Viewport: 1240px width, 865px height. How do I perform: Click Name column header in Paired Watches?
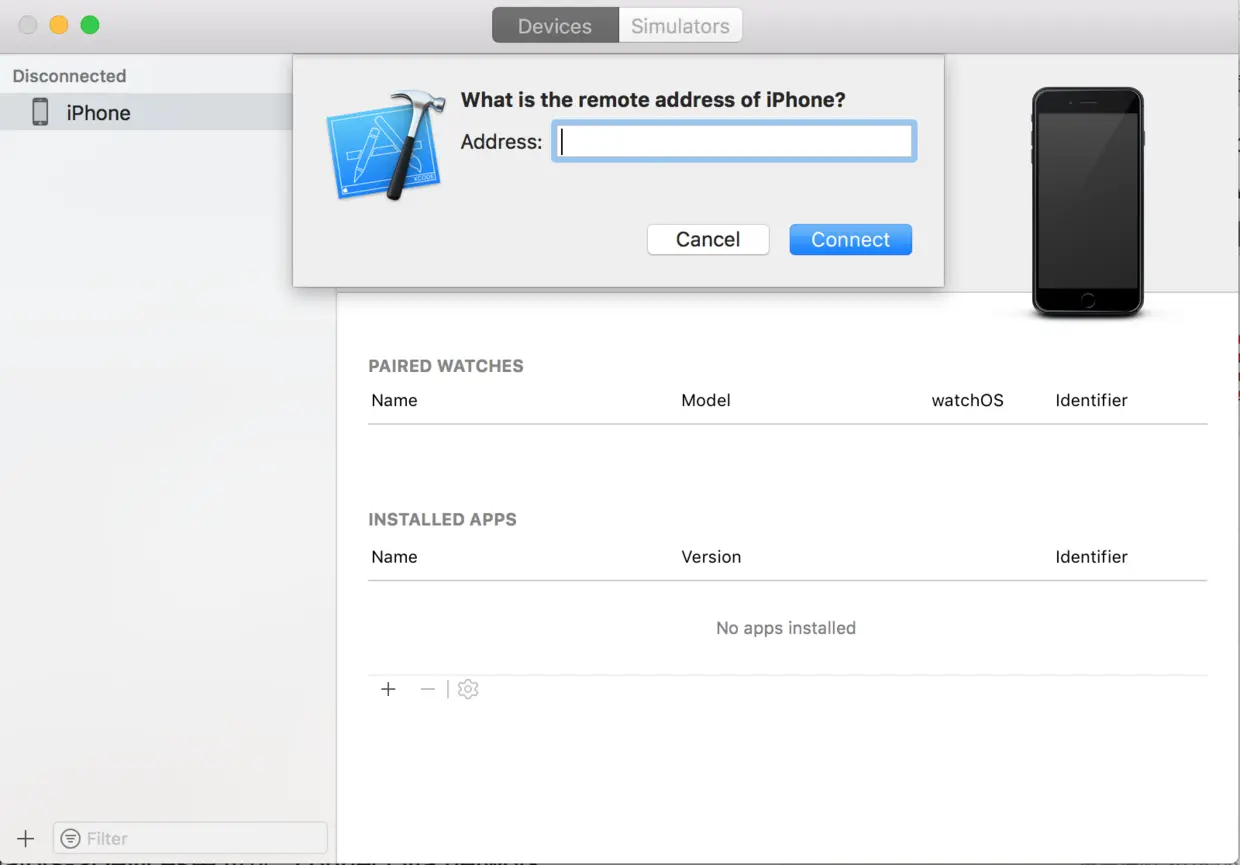coord(394,400)
